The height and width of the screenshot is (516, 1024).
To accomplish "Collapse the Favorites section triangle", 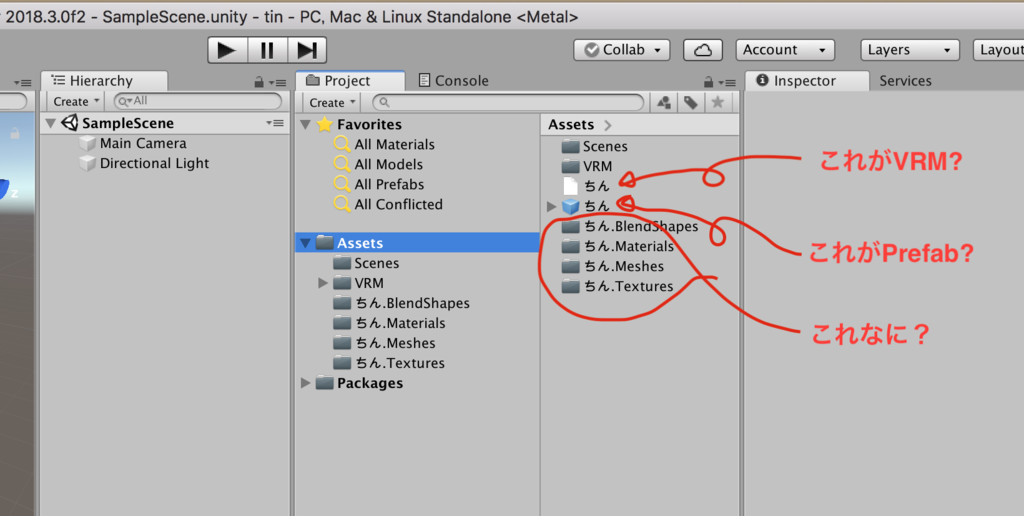I will [x=306, y=124].
